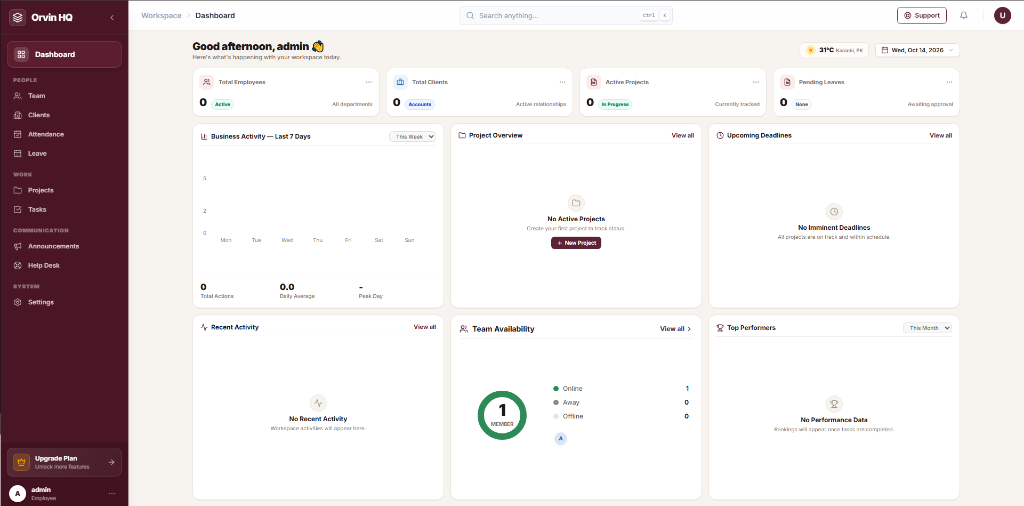Viewport: 1024px width, 506px height.
Task: Click the clock icon above No Imminent Deadlines
Action: 834,212
